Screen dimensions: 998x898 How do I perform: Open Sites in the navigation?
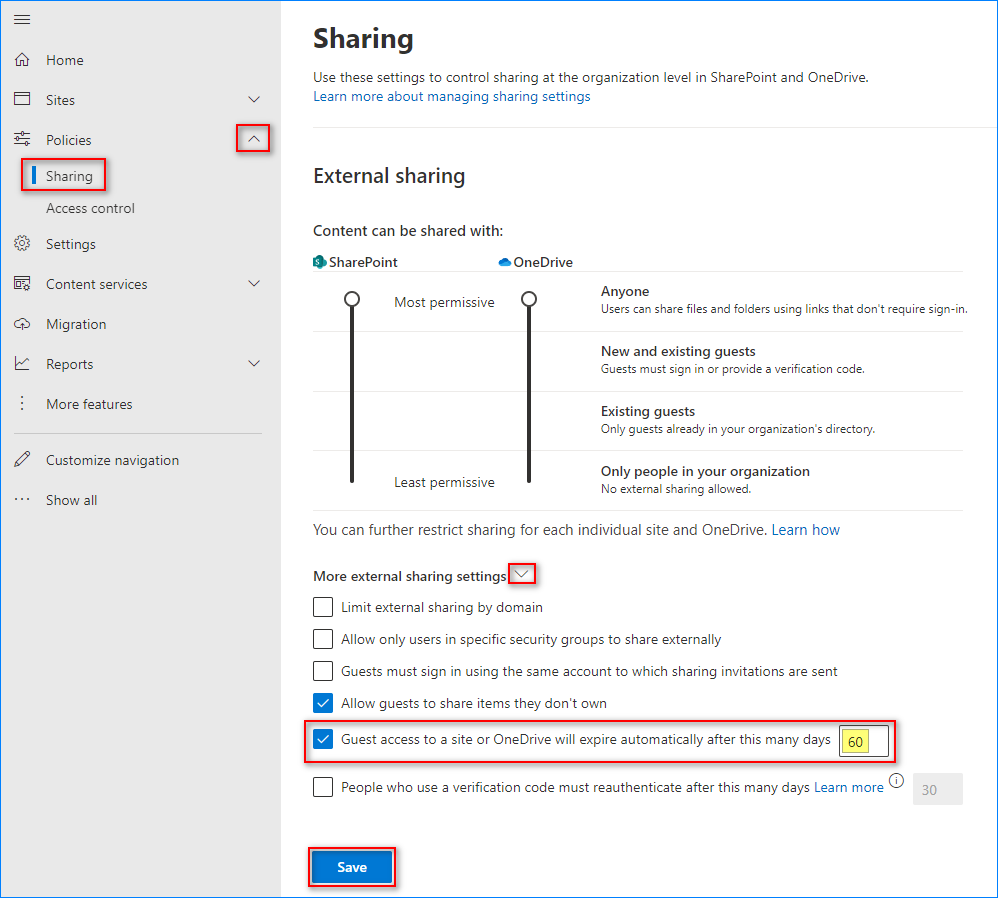pyautogui.click(x=60, y=100)
